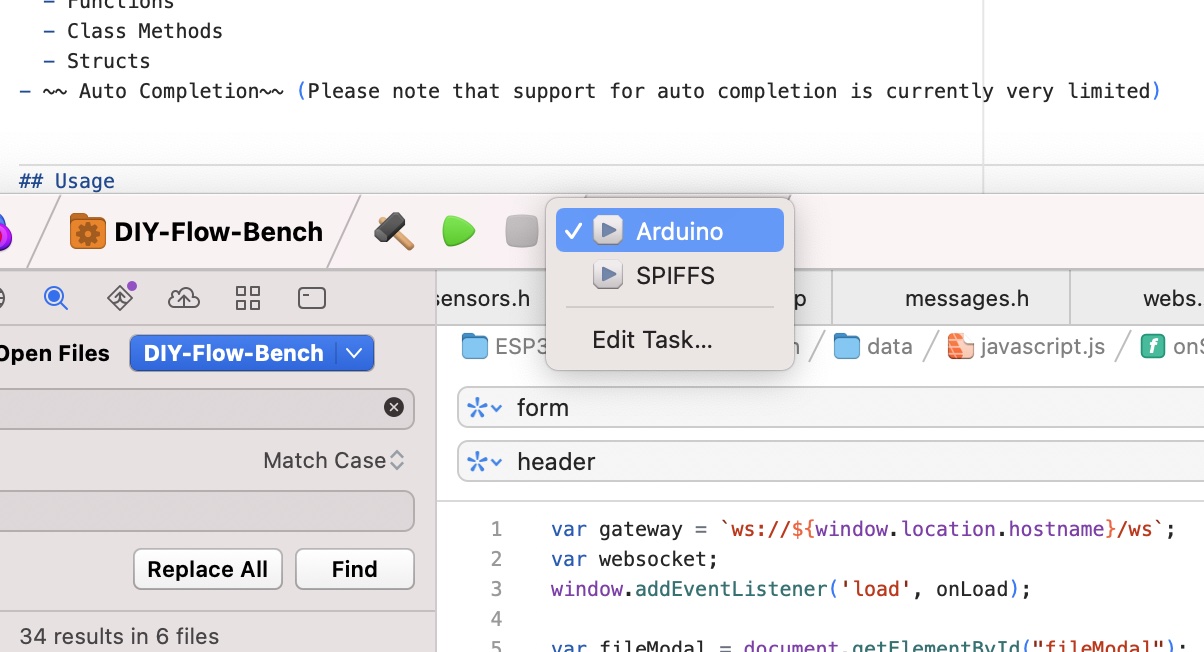1204x652 pixels.
Task: Click into the replace text field
Action: 205,511
